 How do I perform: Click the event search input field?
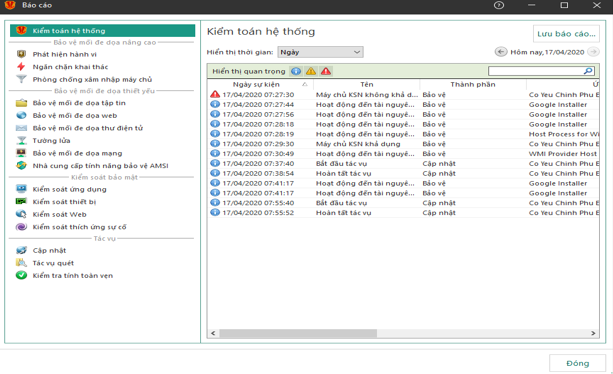(536, 71)
